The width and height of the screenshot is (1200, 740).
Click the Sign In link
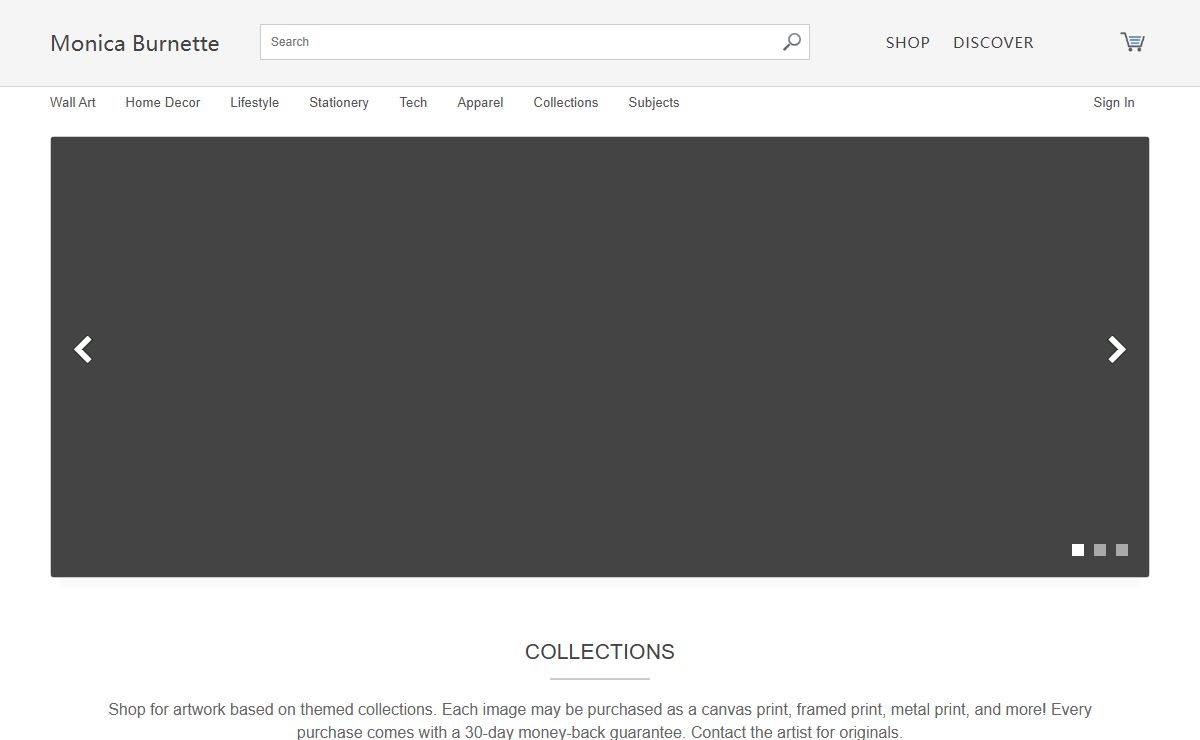[x=1114, y=102]
